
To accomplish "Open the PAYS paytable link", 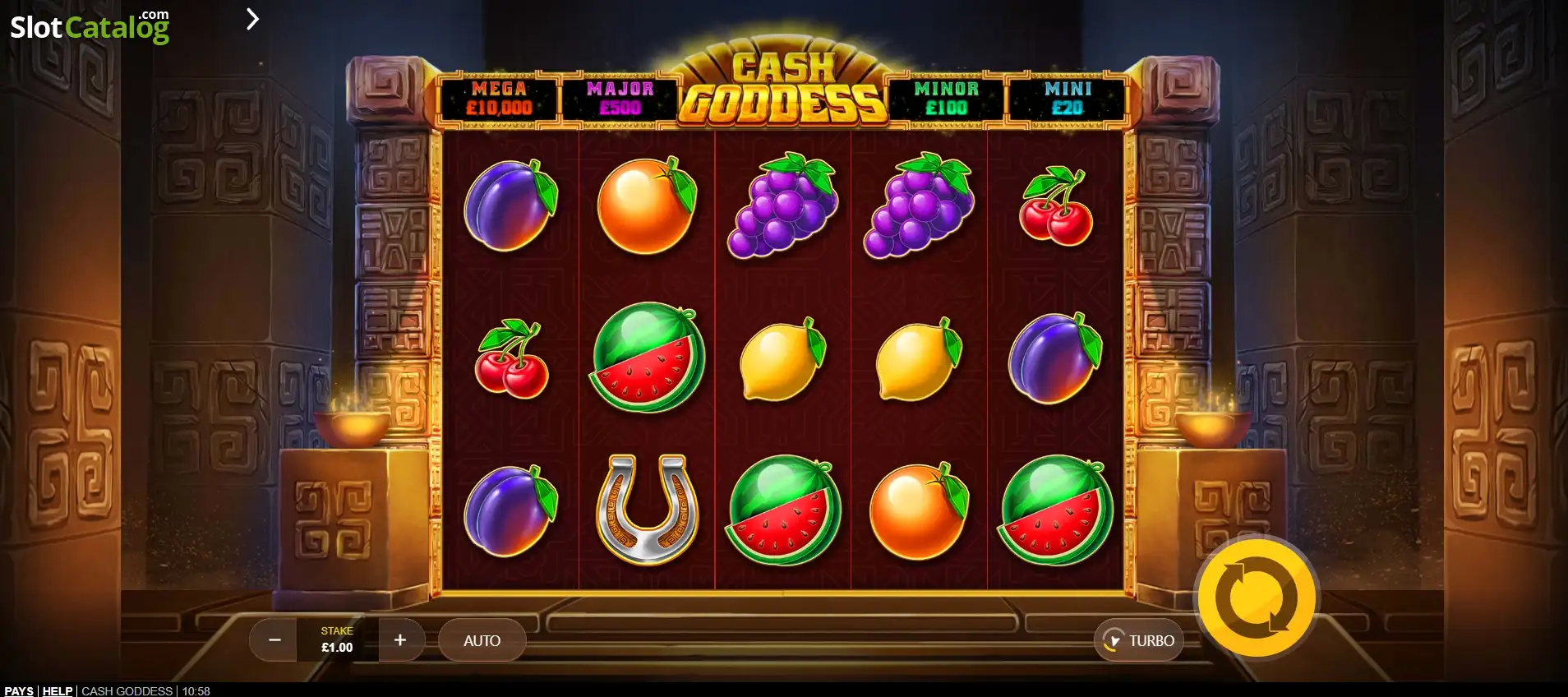I will pyautogui.click(x=19, y=690).
